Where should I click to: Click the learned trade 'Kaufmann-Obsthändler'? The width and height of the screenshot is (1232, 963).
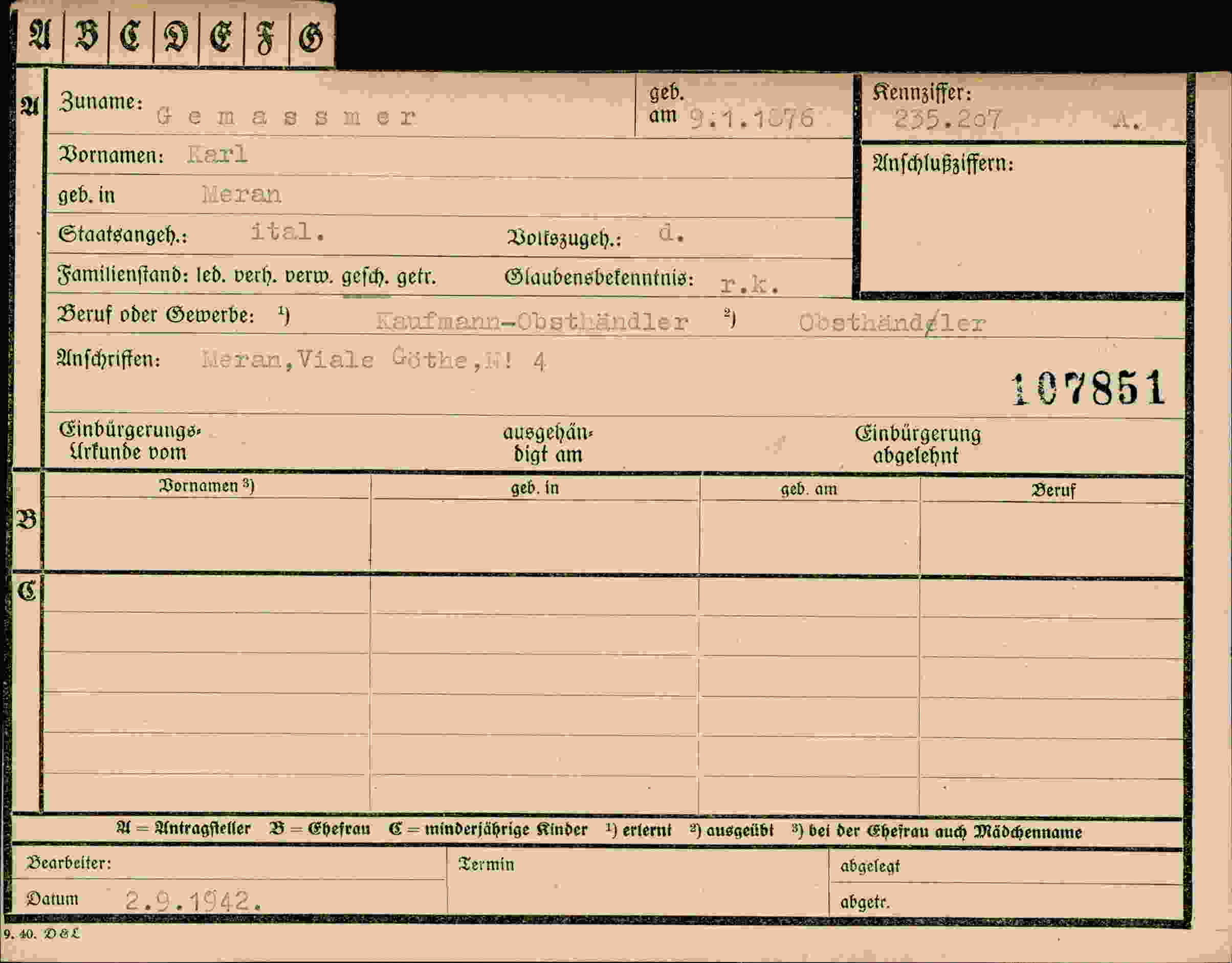coord(532,321)
